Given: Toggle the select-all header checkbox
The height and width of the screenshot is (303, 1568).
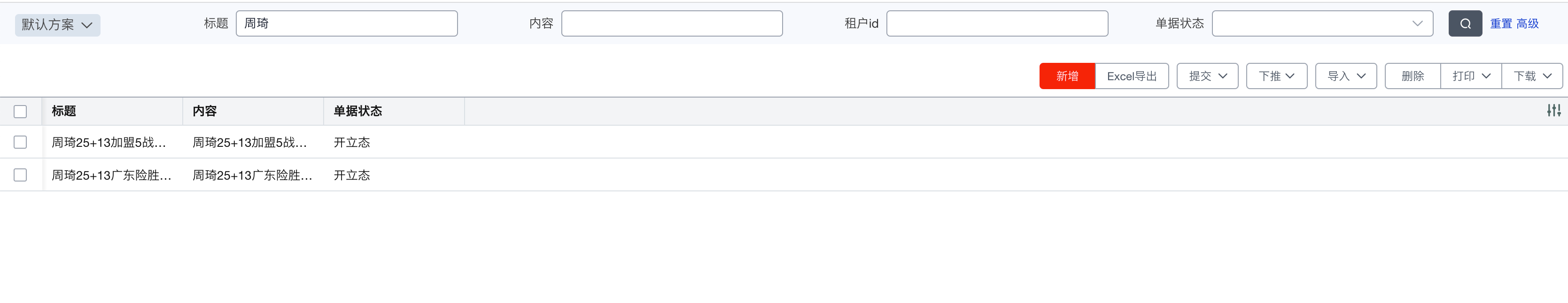Looking at the screenshot, I should pyautogui.click(x=20, y=112).
